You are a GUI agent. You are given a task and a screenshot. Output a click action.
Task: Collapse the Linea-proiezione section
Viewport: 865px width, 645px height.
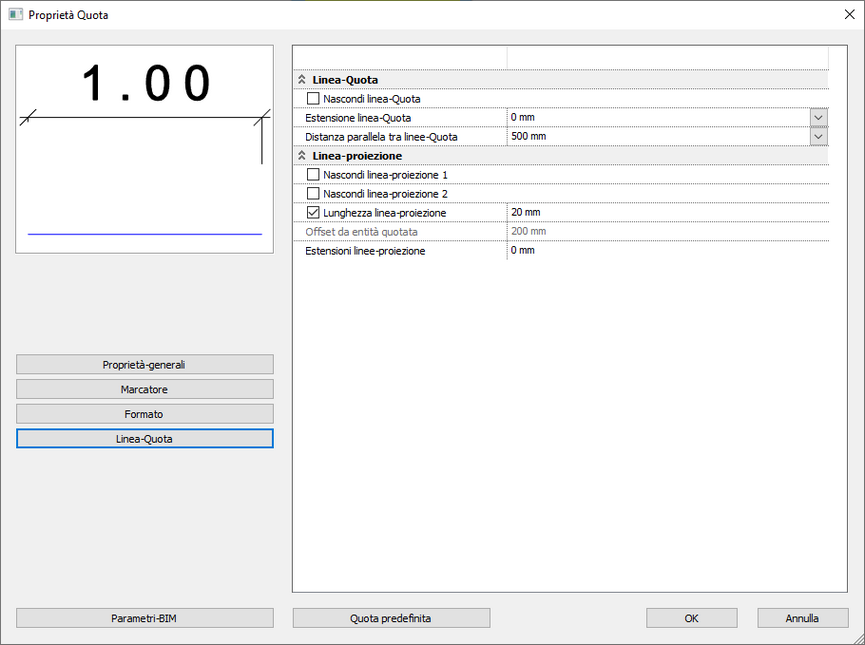pos(302,156)
